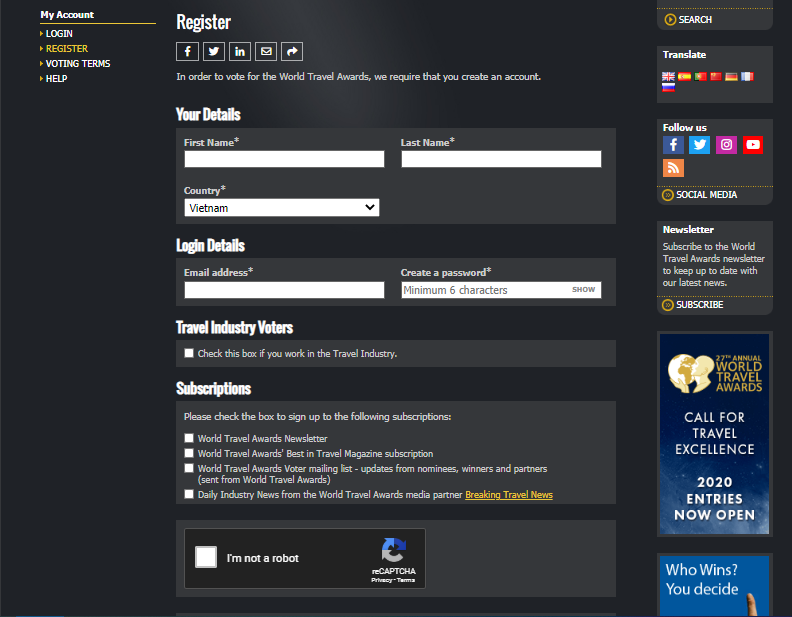
Task: Share page via LinkedIn icon under Register
Action: tap(240, 52)
